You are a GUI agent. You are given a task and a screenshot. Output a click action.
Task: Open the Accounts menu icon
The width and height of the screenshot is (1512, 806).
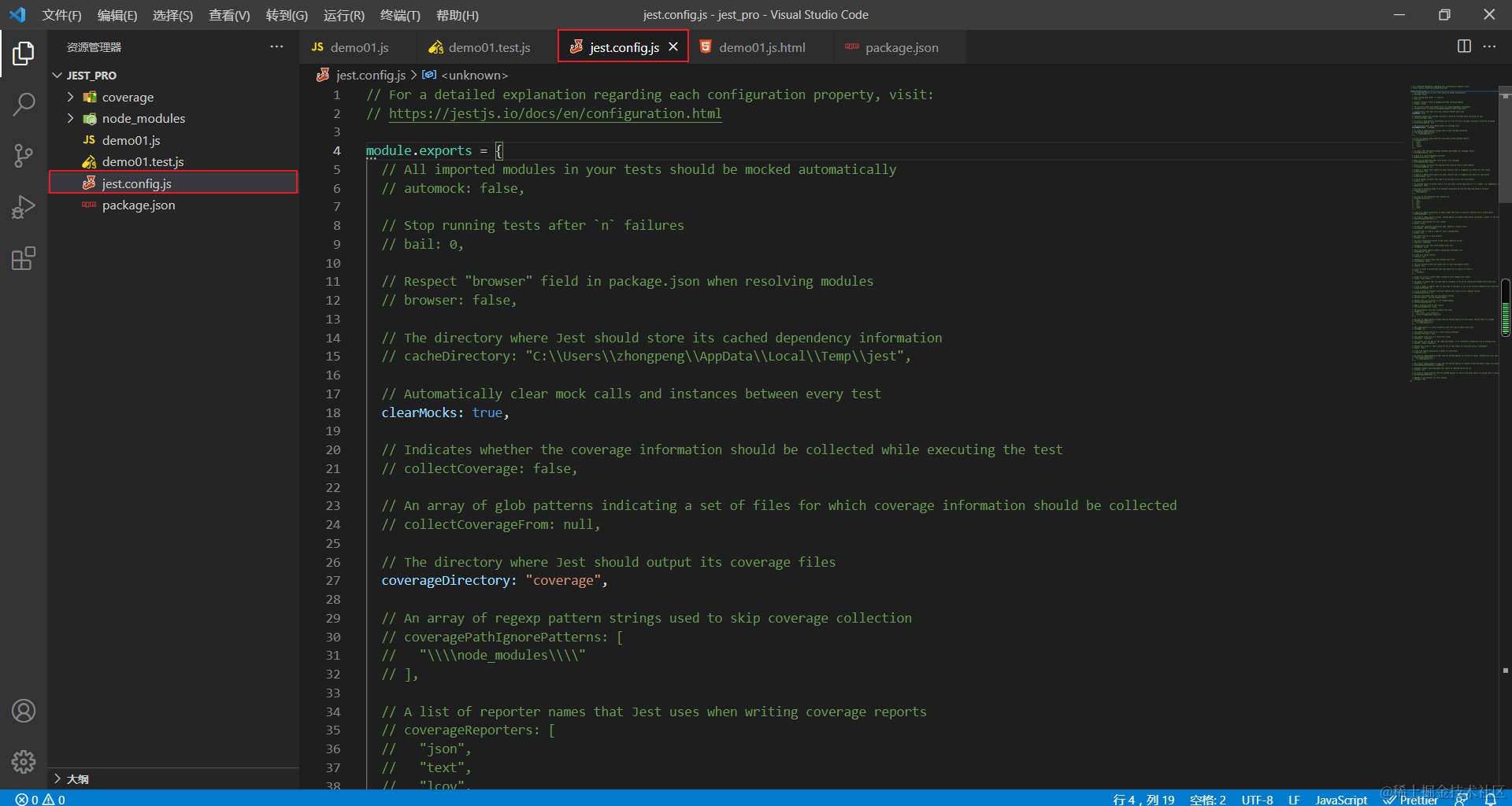click(24, 711)
